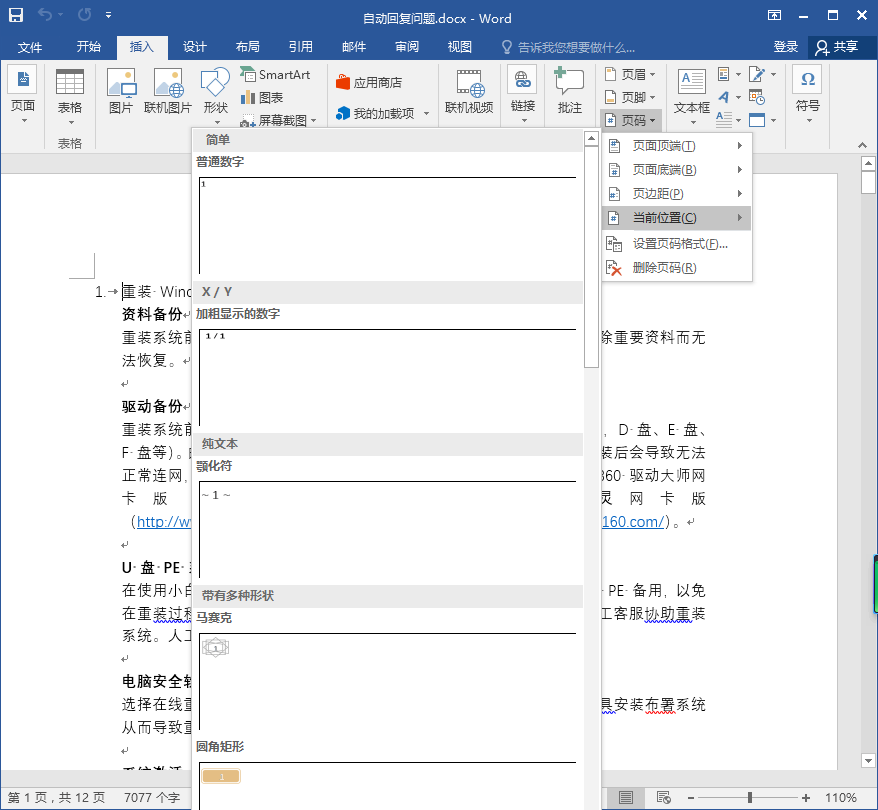The image size is (878, 810).
Task: Open the 邮件 ribbon tab
Action: click(x=354, y=47)
